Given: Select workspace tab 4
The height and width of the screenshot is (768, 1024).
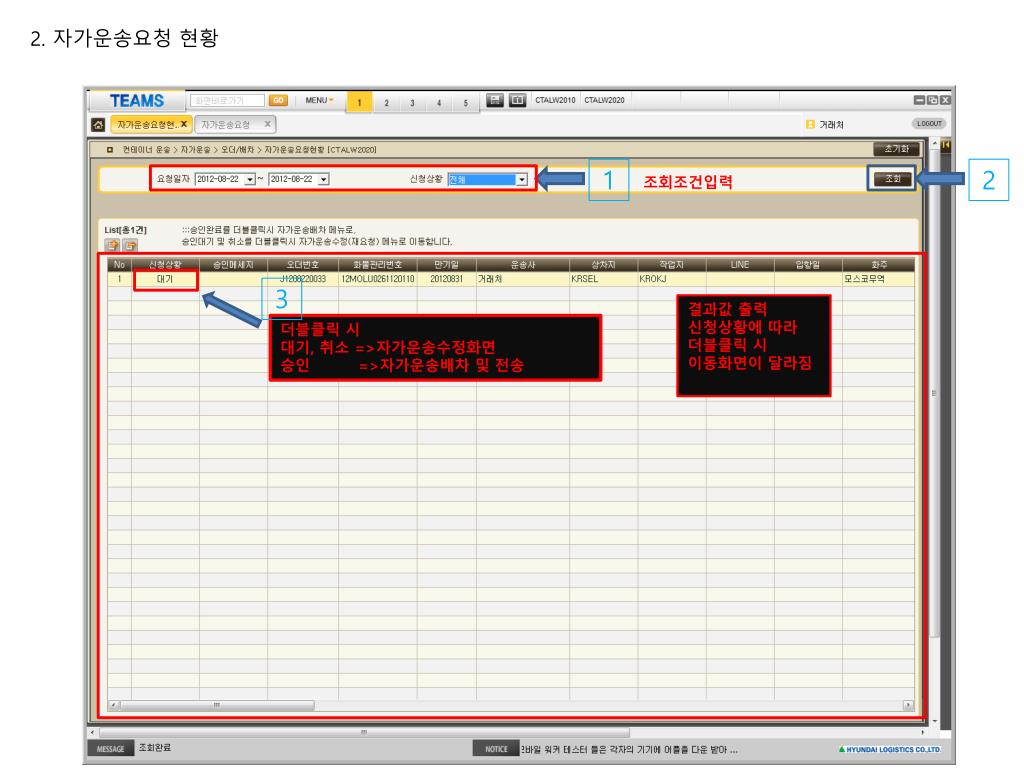Looking at the screenshot, I should [439, 103].
